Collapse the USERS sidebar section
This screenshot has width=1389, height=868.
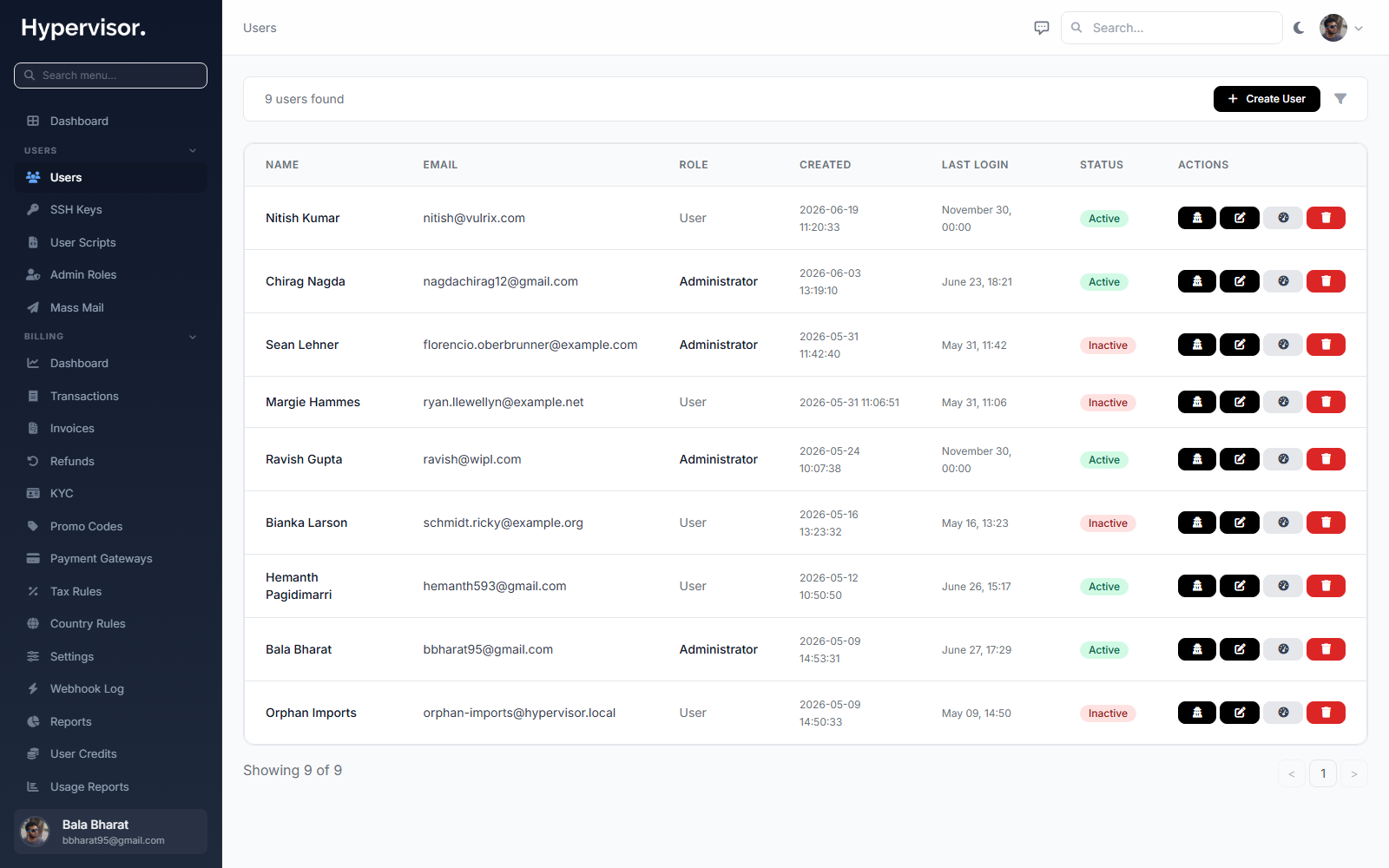point(193,151)
